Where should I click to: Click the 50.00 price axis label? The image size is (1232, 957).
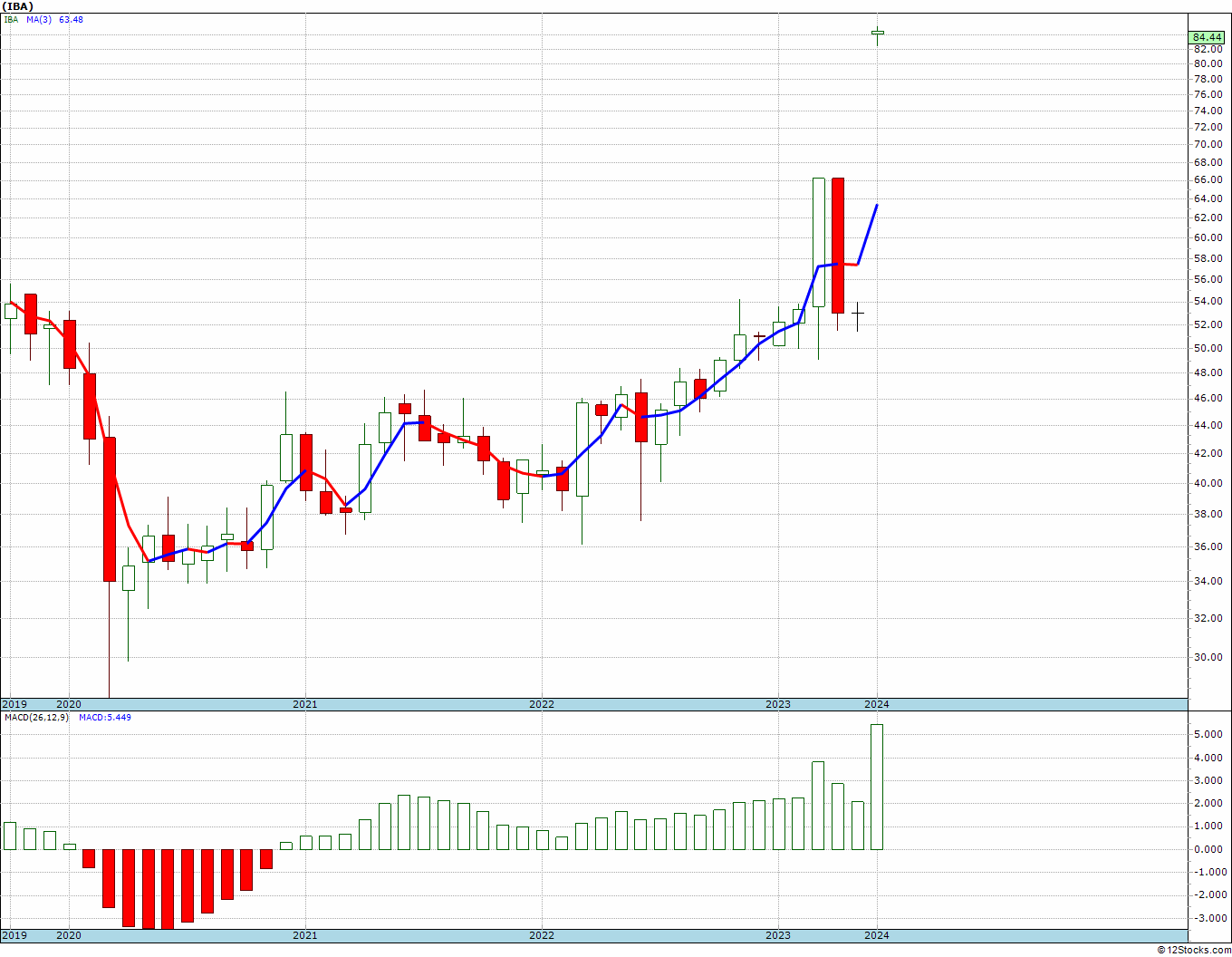pos(1208,348)
